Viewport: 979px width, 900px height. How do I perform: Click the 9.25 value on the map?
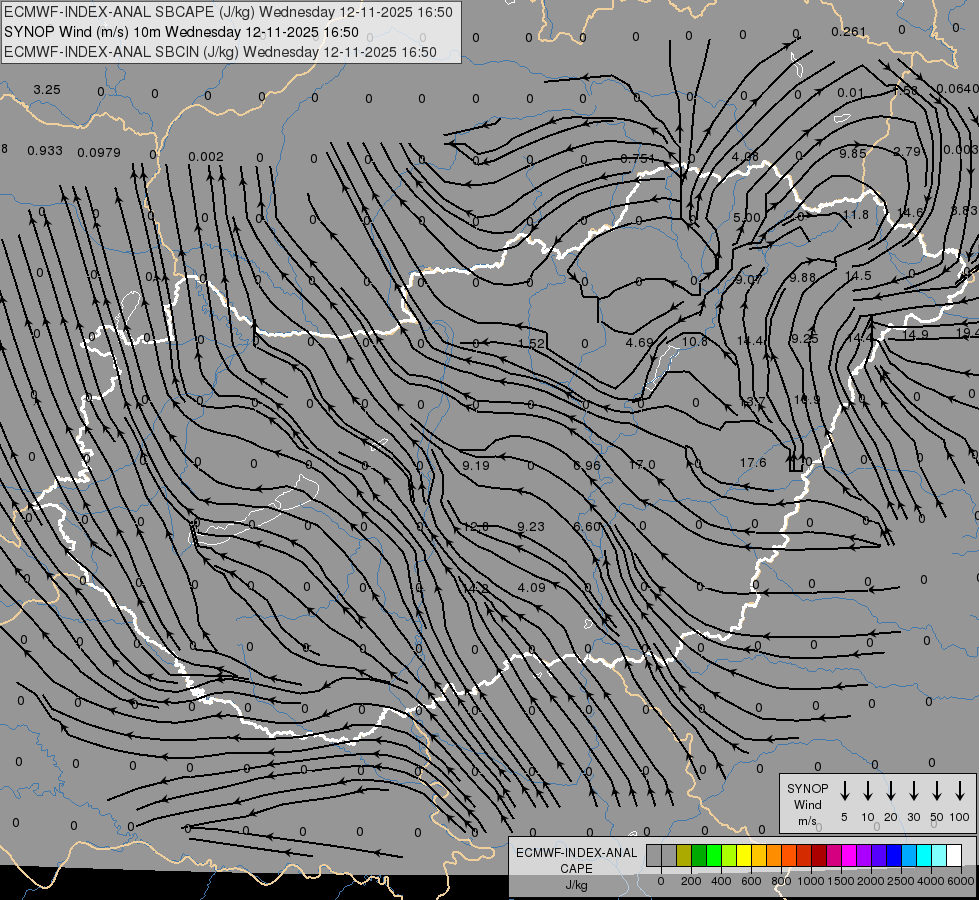pyautogui.click(x=804, y=339)
